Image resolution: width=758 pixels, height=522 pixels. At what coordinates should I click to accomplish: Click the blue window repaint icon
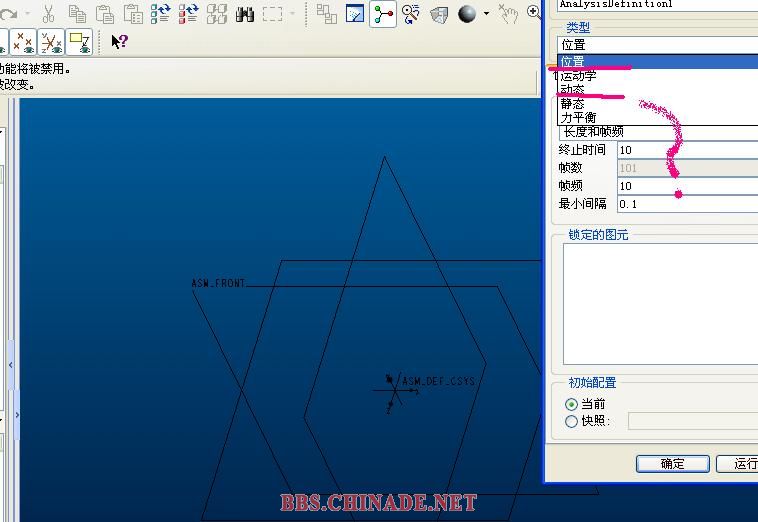click(355, 14)
